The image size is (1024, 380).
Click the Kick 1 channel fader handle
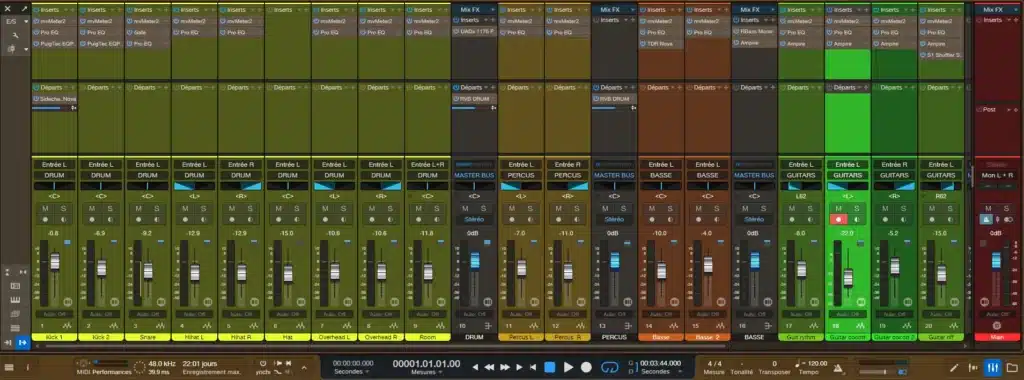(55, 262)
